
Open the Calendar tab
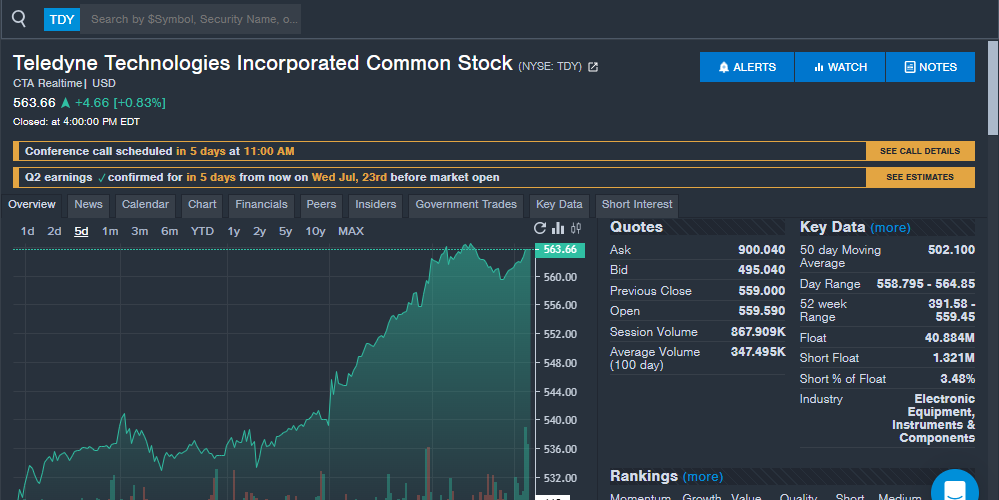click(145, 204)
